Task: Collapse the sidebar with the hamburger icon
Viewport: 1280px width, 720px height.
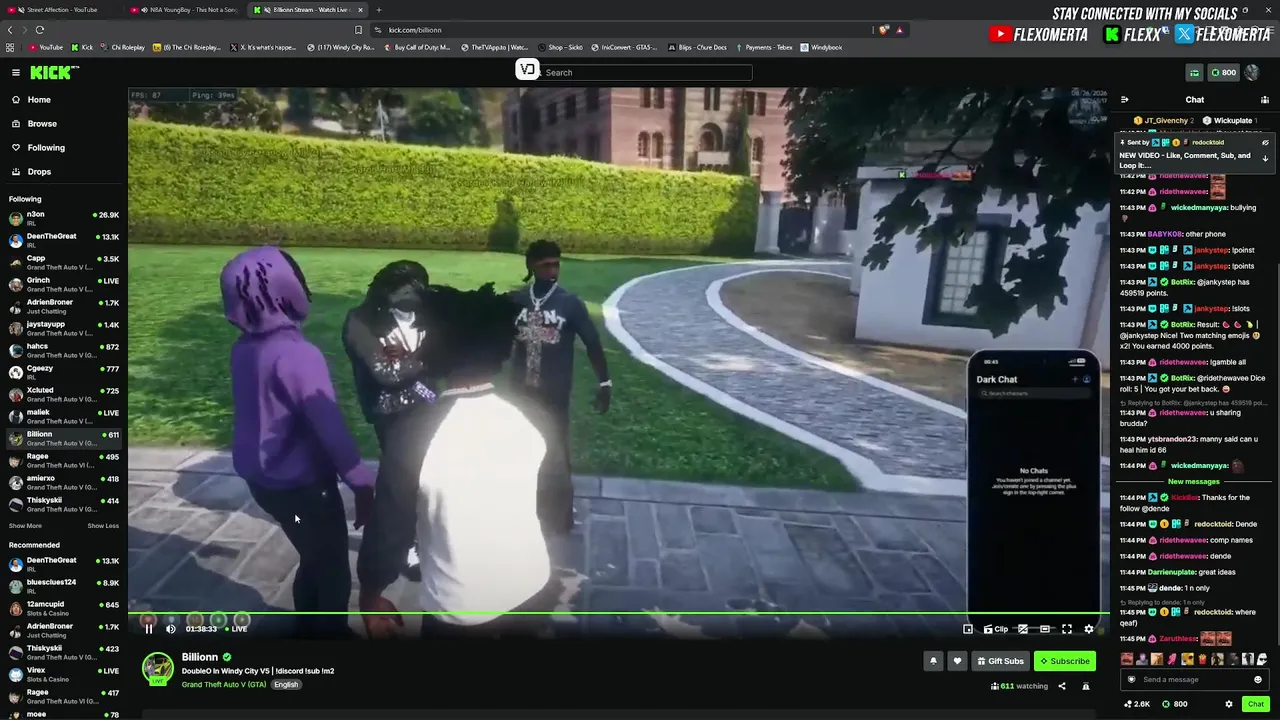Action: click(x=16, y=72)
